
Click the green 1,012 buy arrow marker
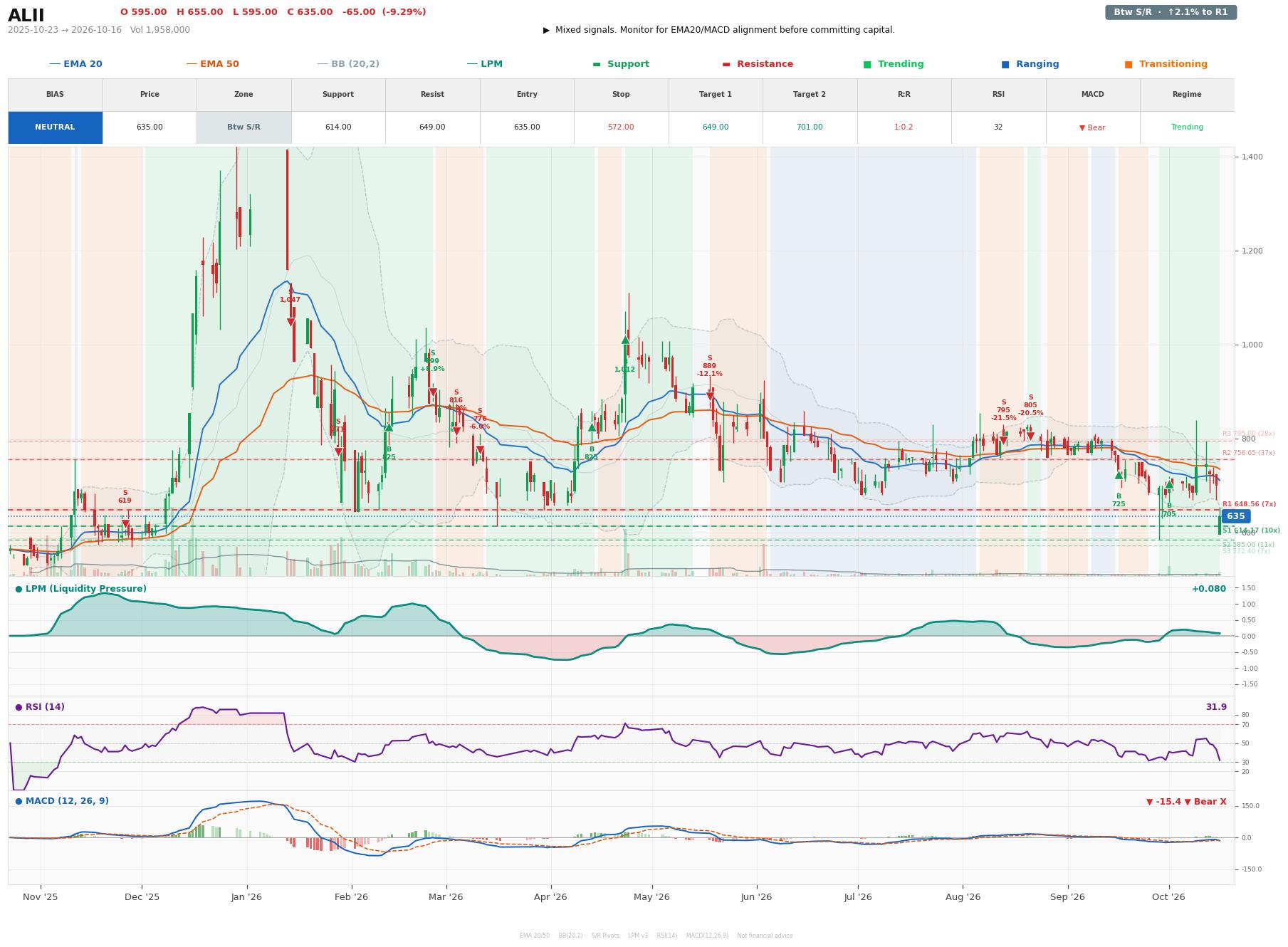click(625, 340)
